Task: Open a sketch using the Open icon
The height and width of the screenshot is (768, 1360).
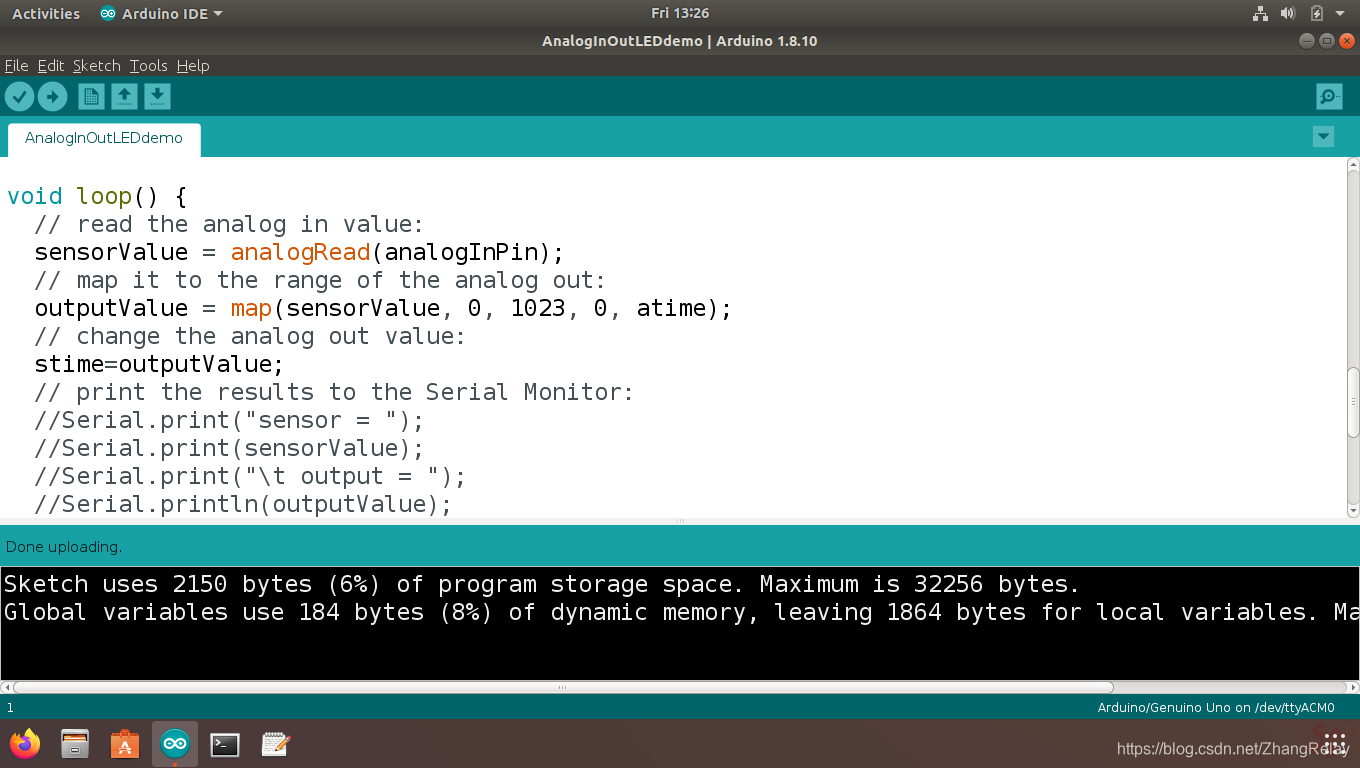Action: pyautogui.click(x=124, y=96)
